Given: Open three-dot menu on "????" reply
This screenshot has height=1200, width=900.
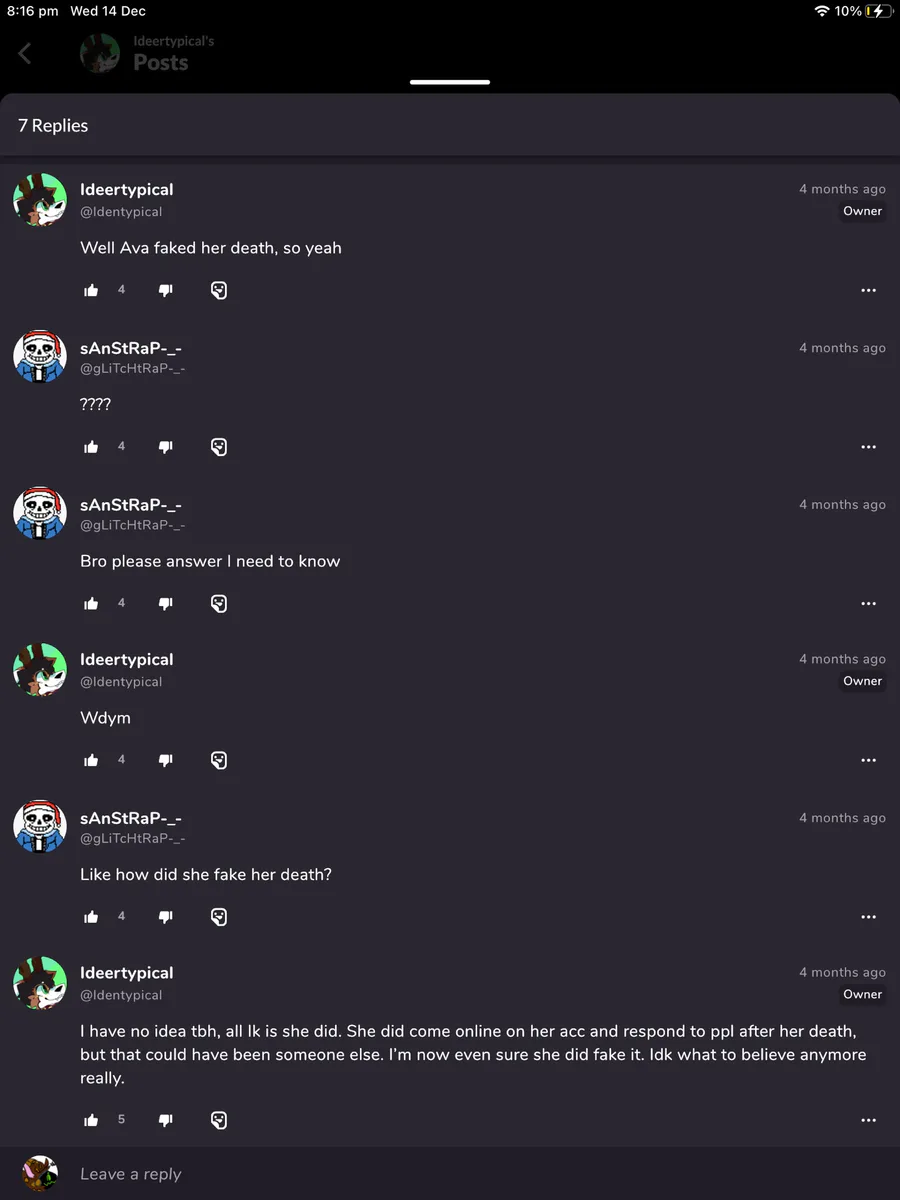Looking at the screenshot, I should point(868,448).
